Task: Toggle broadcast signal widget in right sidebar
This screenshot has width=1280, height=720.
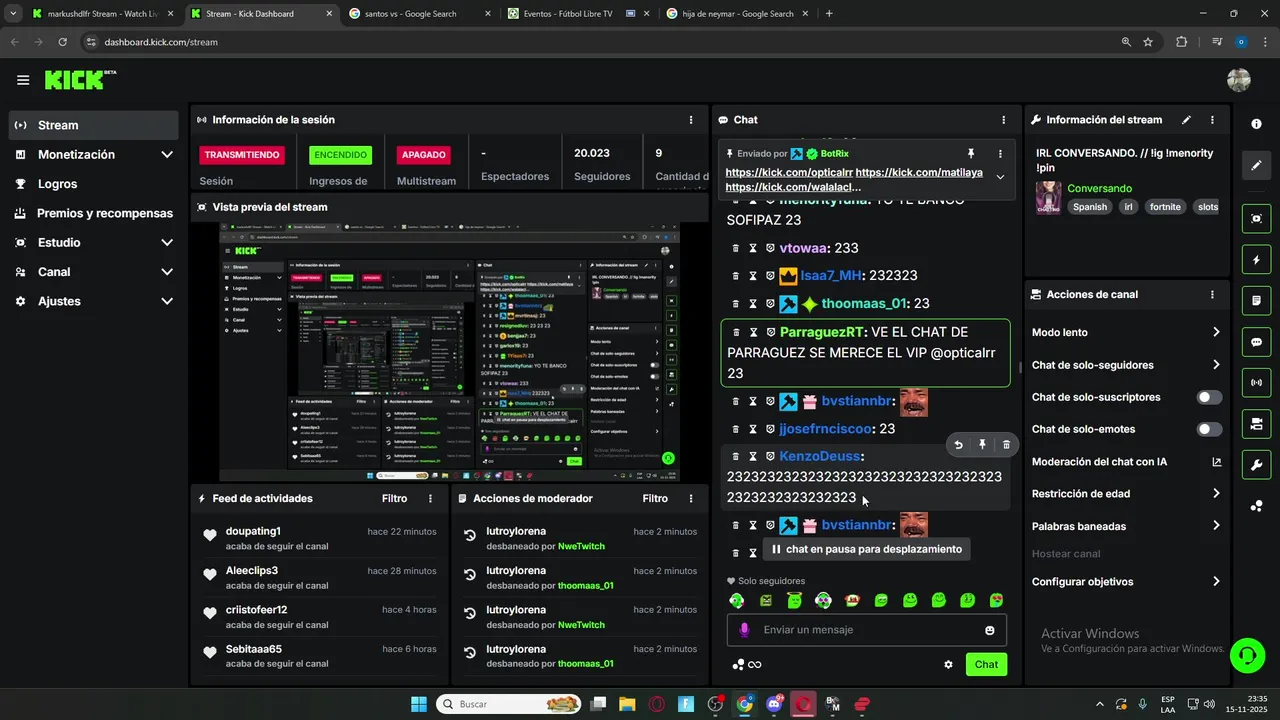Action: tap(1256, 383)
